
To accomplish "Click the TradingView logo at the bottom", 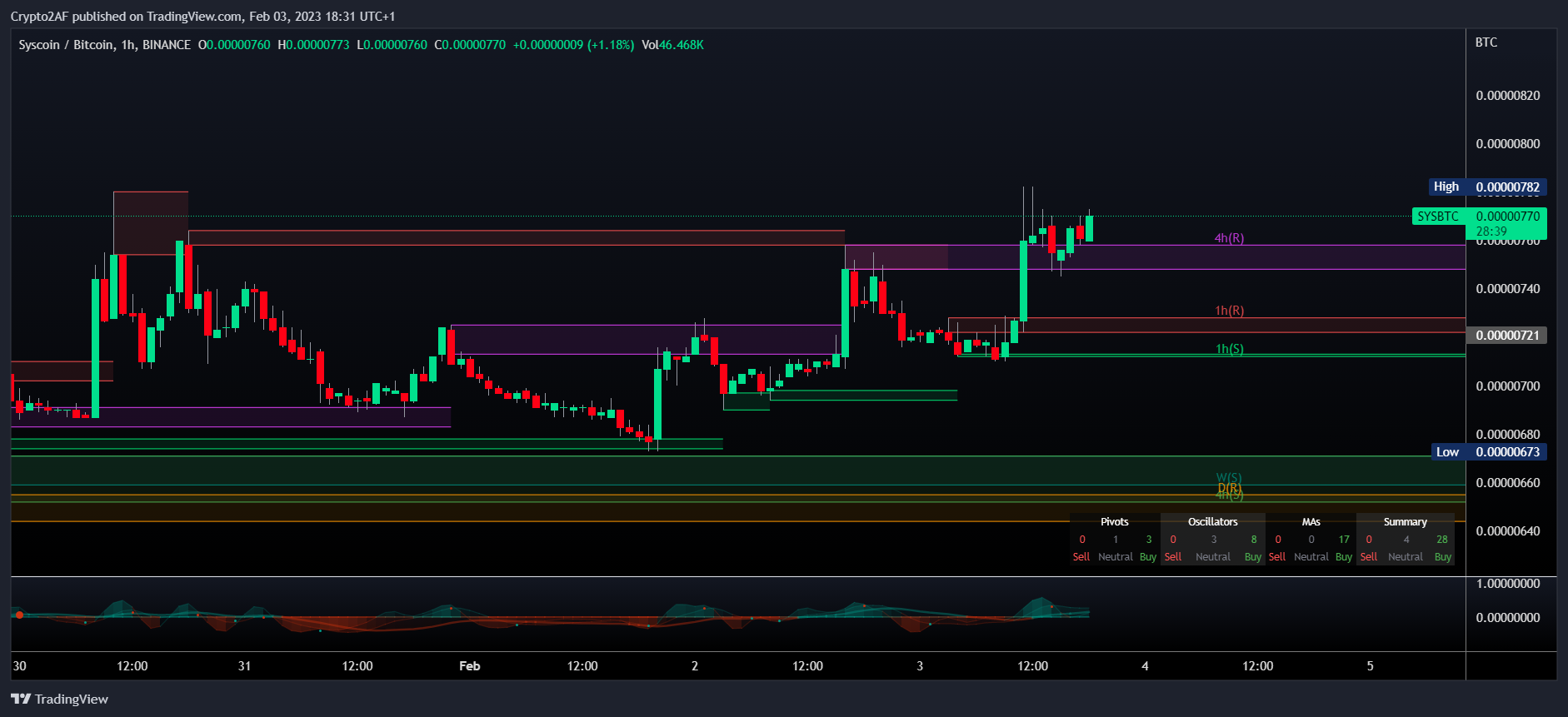I will [59, 699].
